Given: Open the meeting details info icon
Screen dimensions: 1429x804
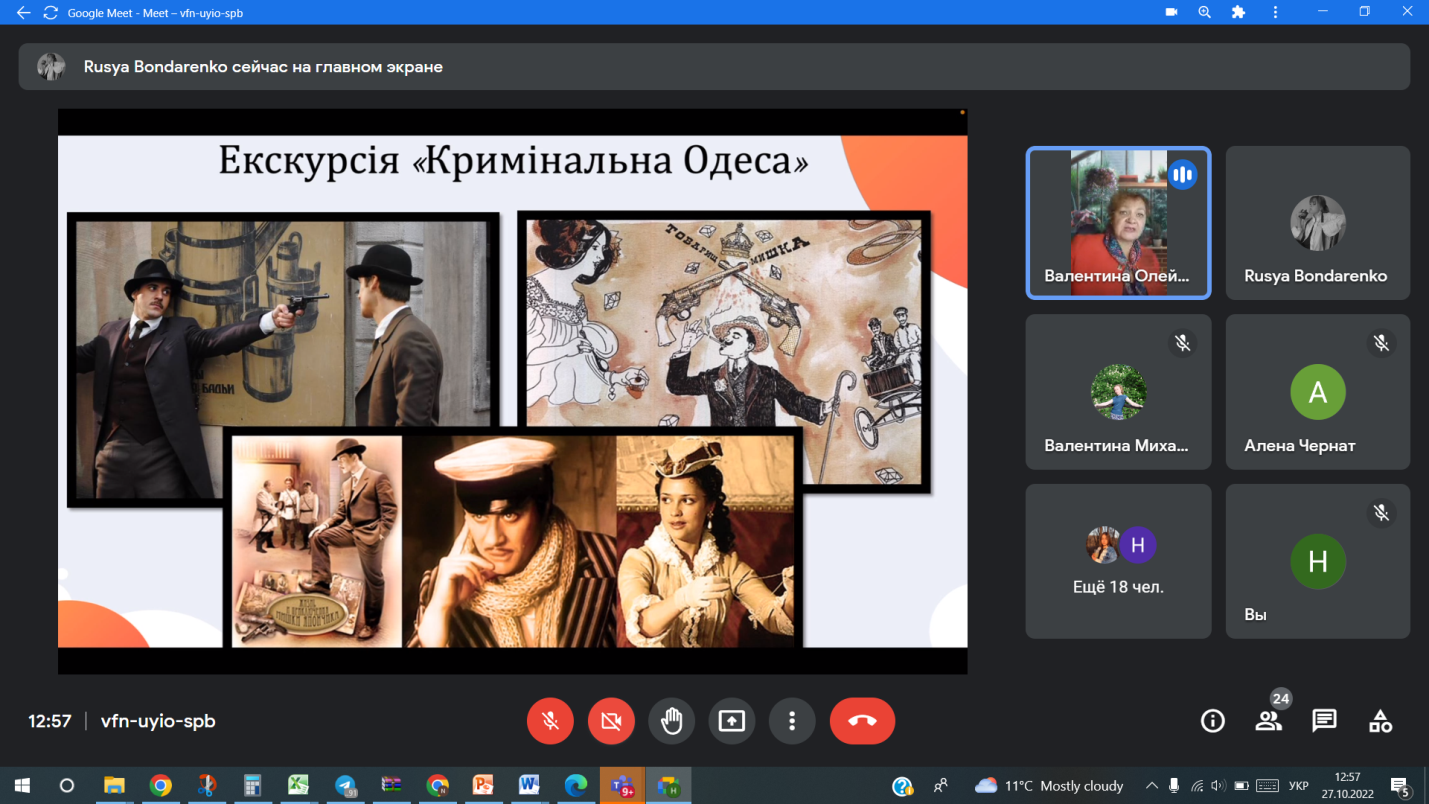Looking at the screenshot, I should tap(1212, 721).
